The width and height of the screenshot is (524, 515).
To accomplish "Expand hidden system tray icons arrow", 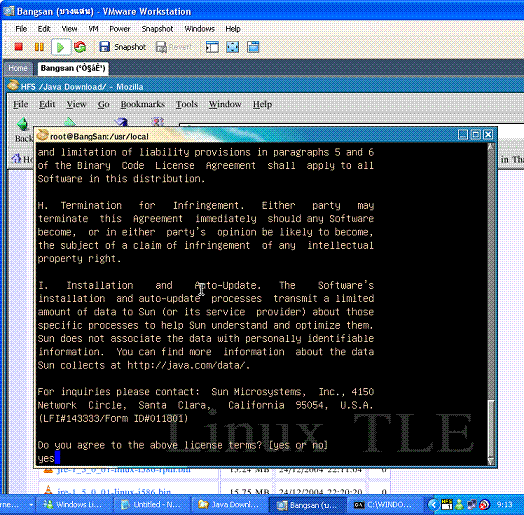I will (432, 504).
